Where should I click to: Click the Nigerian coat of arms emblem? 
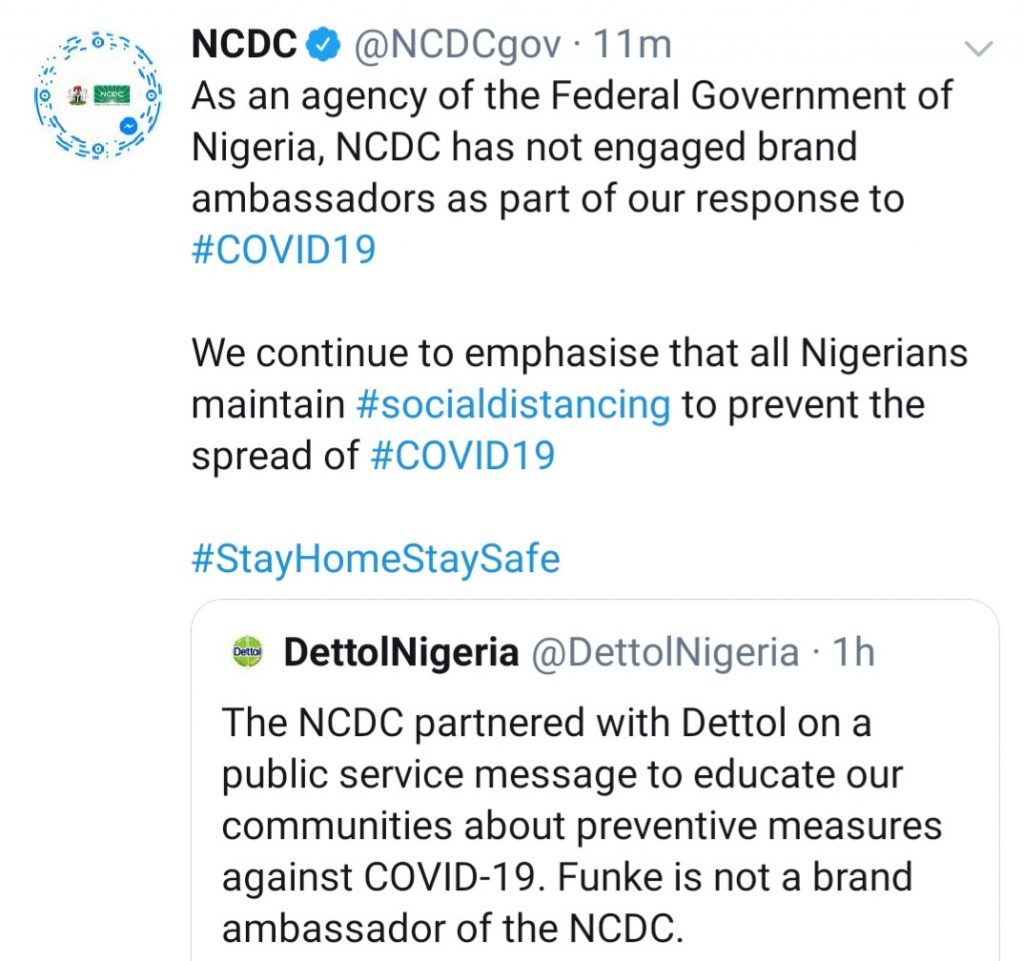click(78, 95)
